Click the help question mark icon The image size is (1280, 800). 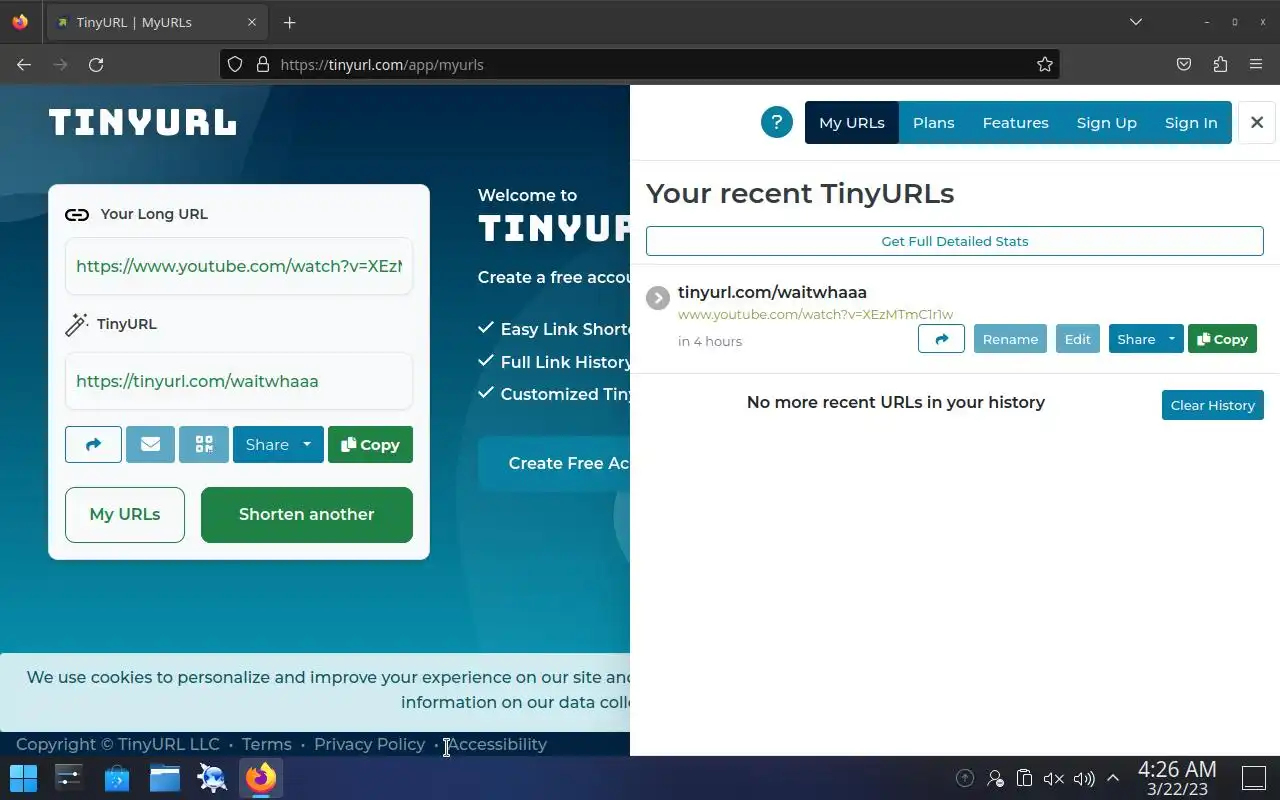(x=777, y=122)
